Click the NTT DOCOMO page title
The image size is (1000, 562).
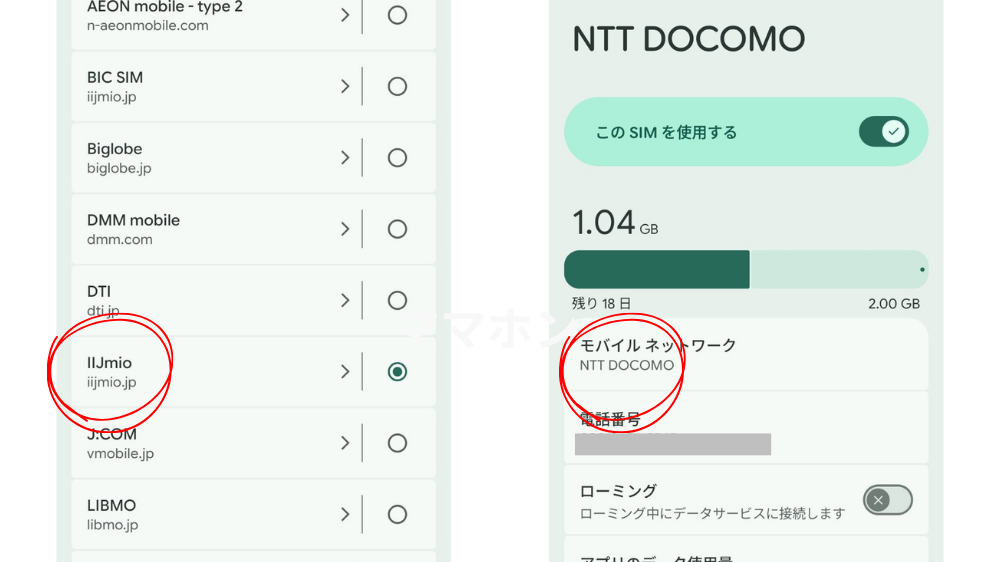point(689,39)
